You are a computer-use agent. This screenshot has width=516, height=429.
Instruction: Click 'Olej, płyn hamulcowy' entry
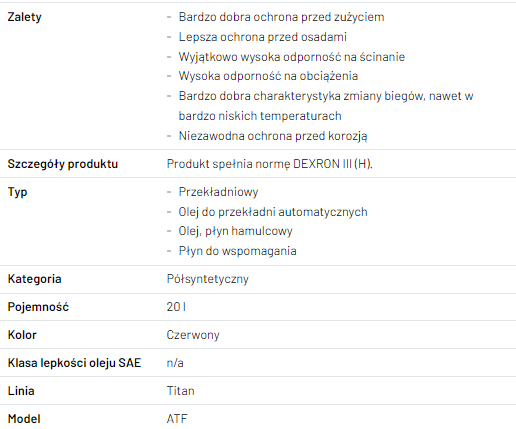(235, 231)
